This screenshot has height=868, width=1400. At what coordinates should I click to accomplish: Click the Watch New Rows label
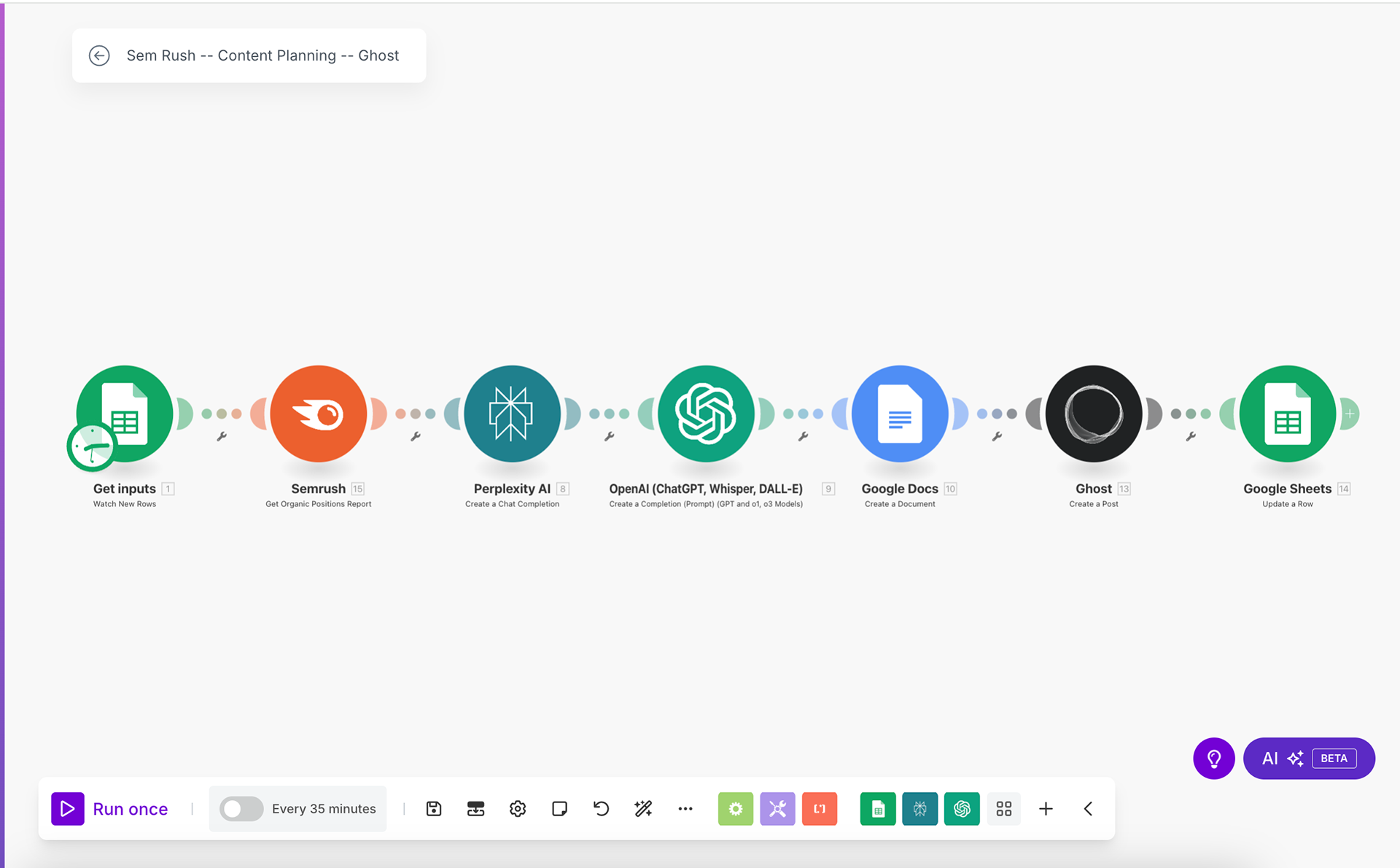point(125,504)
